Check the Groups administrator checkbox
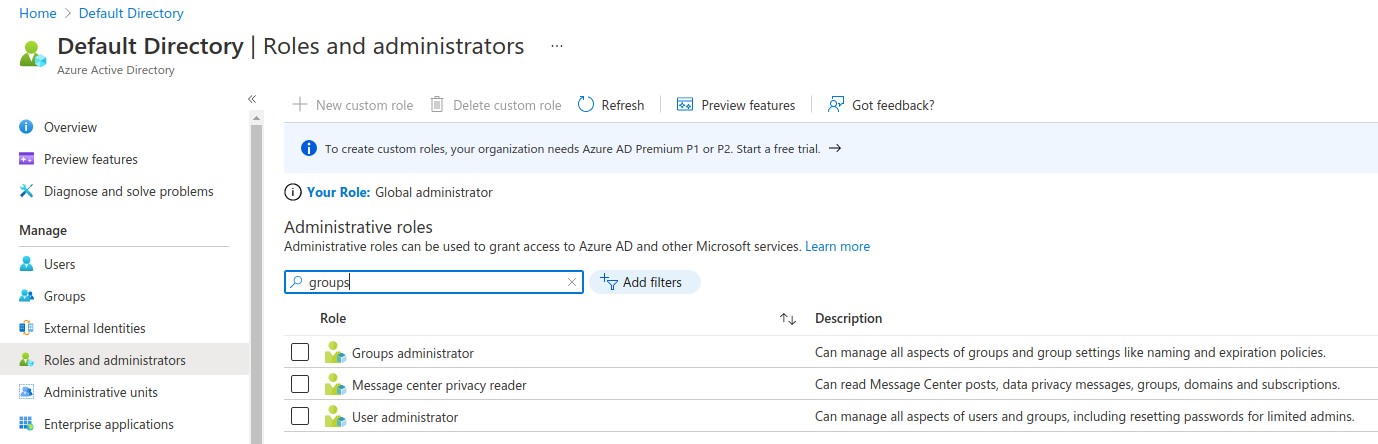This screenshot has width=1378, height=444. coord(300,352)
